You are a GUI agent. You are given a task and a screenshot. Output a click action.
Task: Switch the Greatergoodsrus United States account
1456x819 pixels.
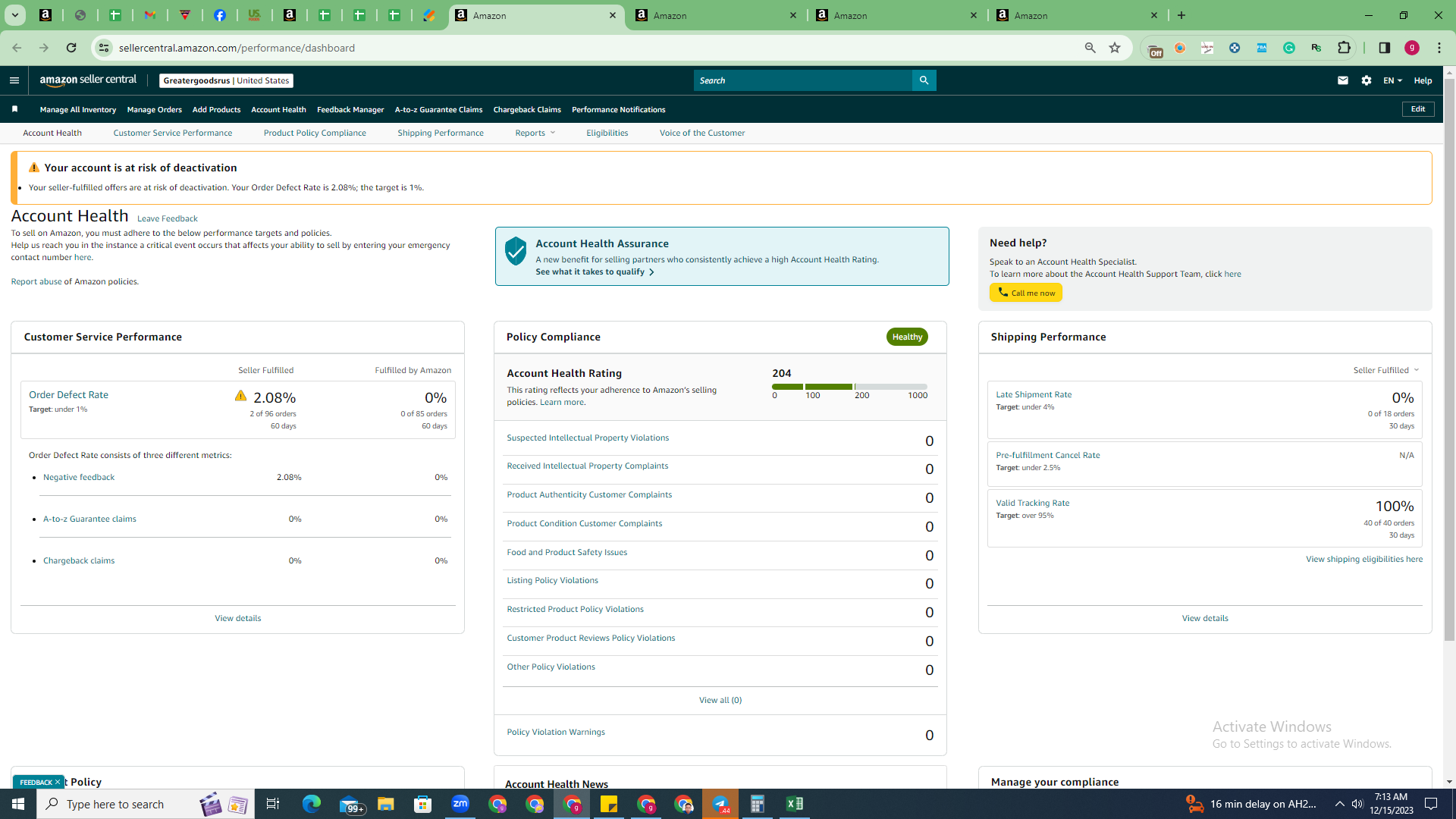(226, 80)
